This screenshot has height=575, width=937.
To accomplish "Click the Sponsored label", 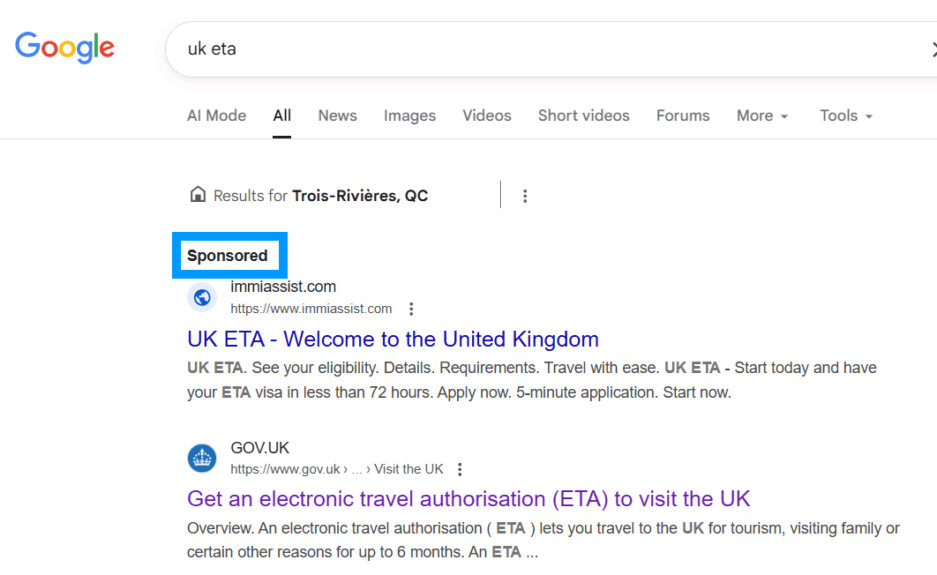I will click(x=227, y=255).
